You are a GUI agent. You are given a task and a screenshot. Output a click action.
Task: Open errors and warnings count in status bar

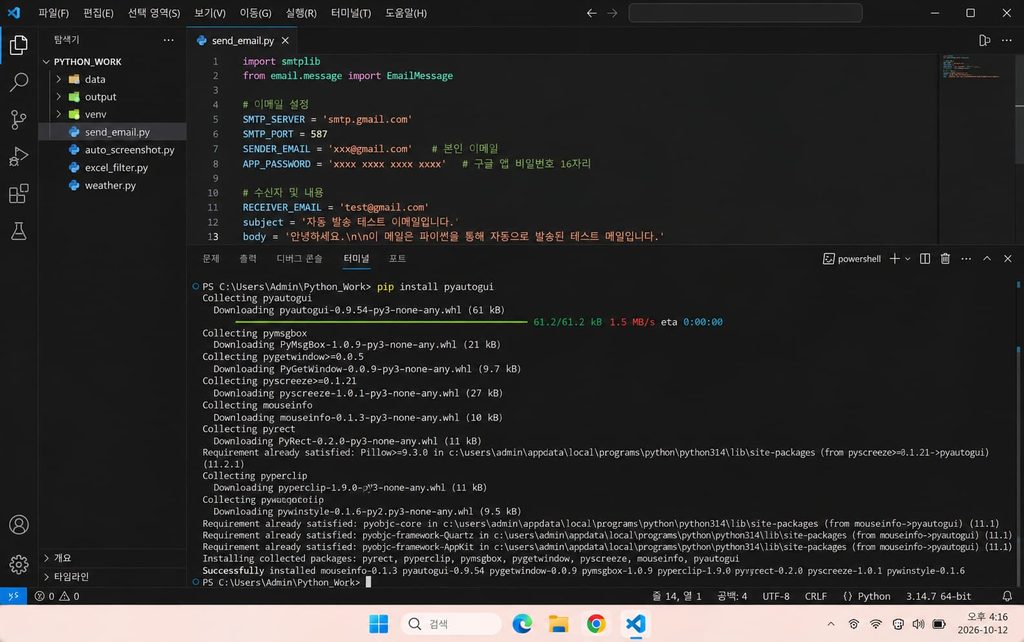pyautogui.click(x=57, y=596)
